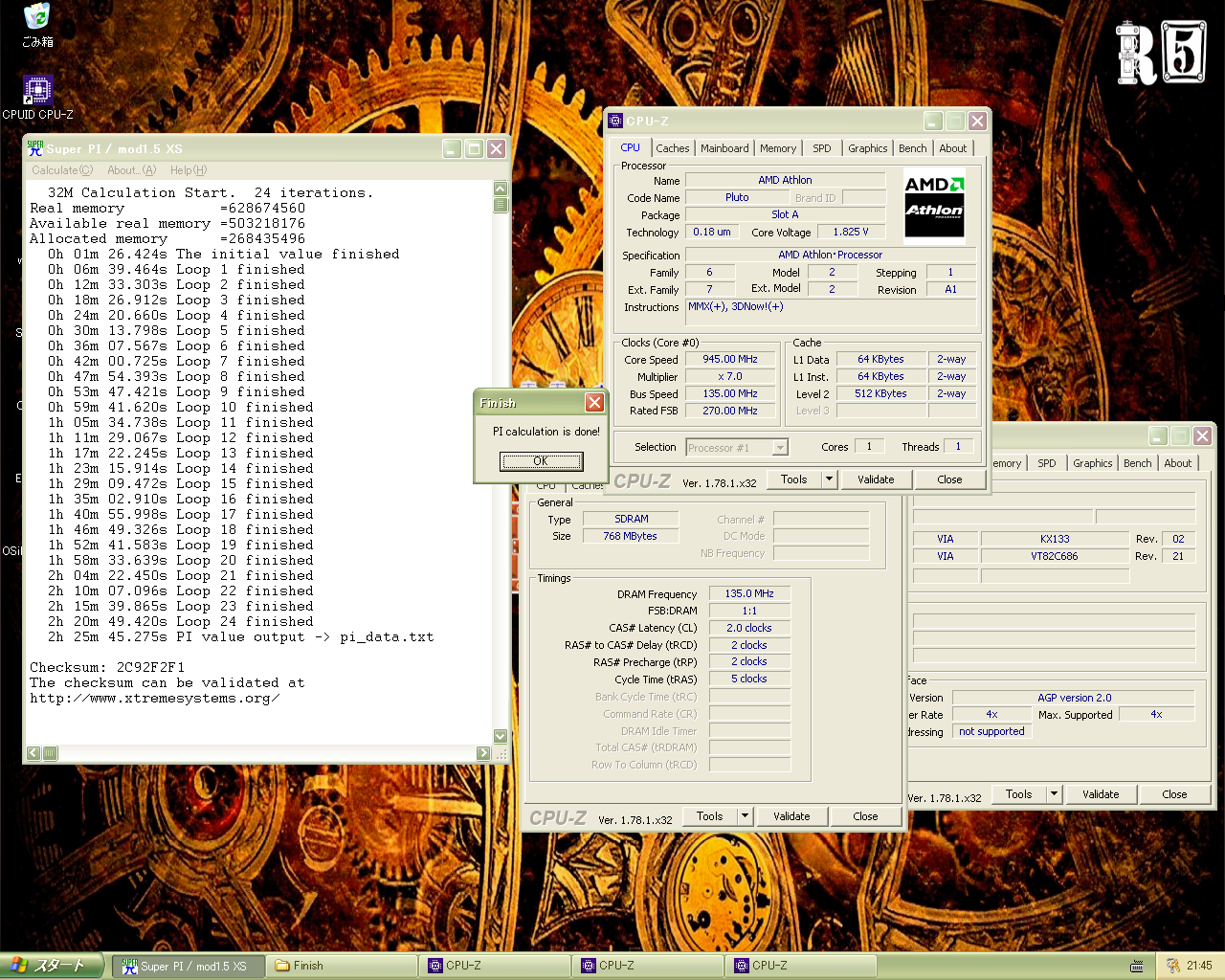Image resolution: width=1225 pixels, height=980 pixels.
Task: Click Validate in front CPU-Z window
Action: (876, 479)
